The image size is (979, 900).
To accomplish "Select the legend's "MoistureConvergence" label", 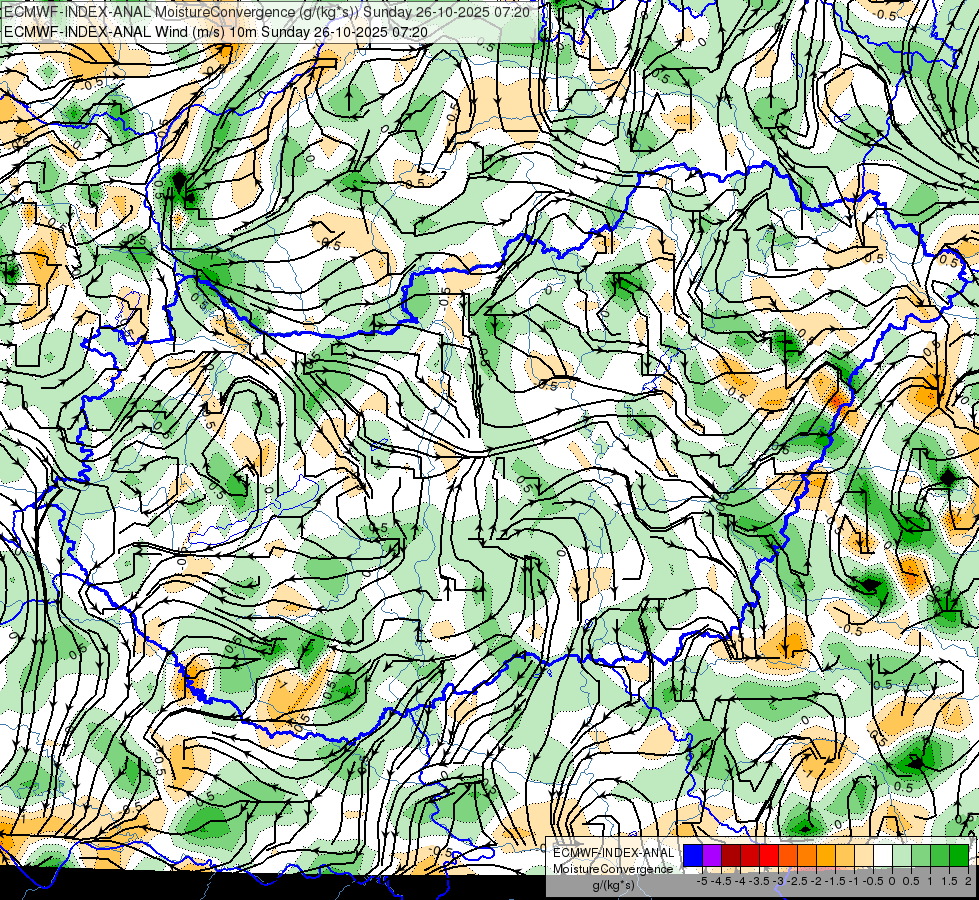I will [613, 869].
